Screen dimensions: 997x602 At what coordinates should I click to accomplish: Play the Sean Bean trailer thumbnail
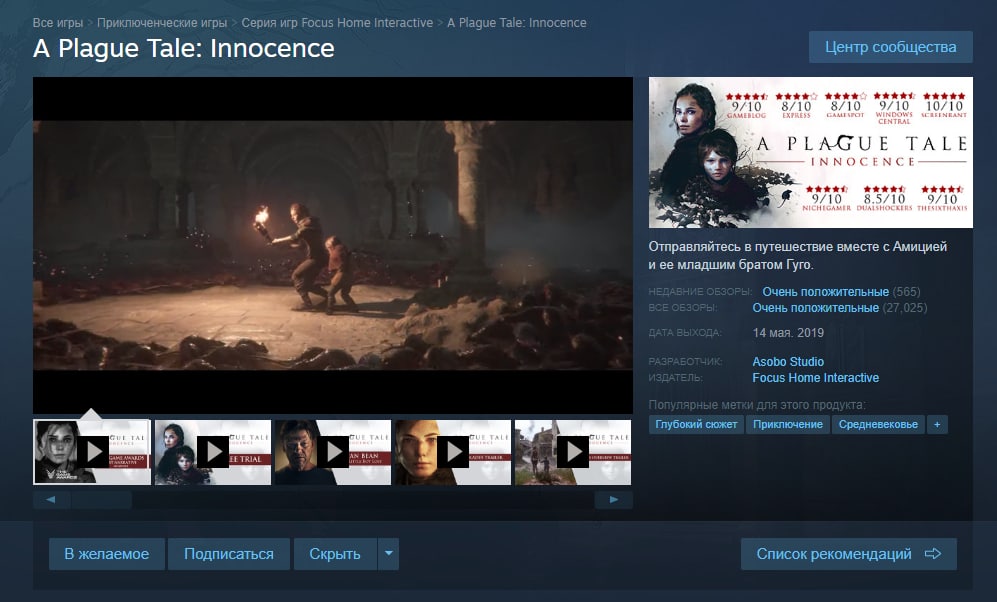point(333,452)
